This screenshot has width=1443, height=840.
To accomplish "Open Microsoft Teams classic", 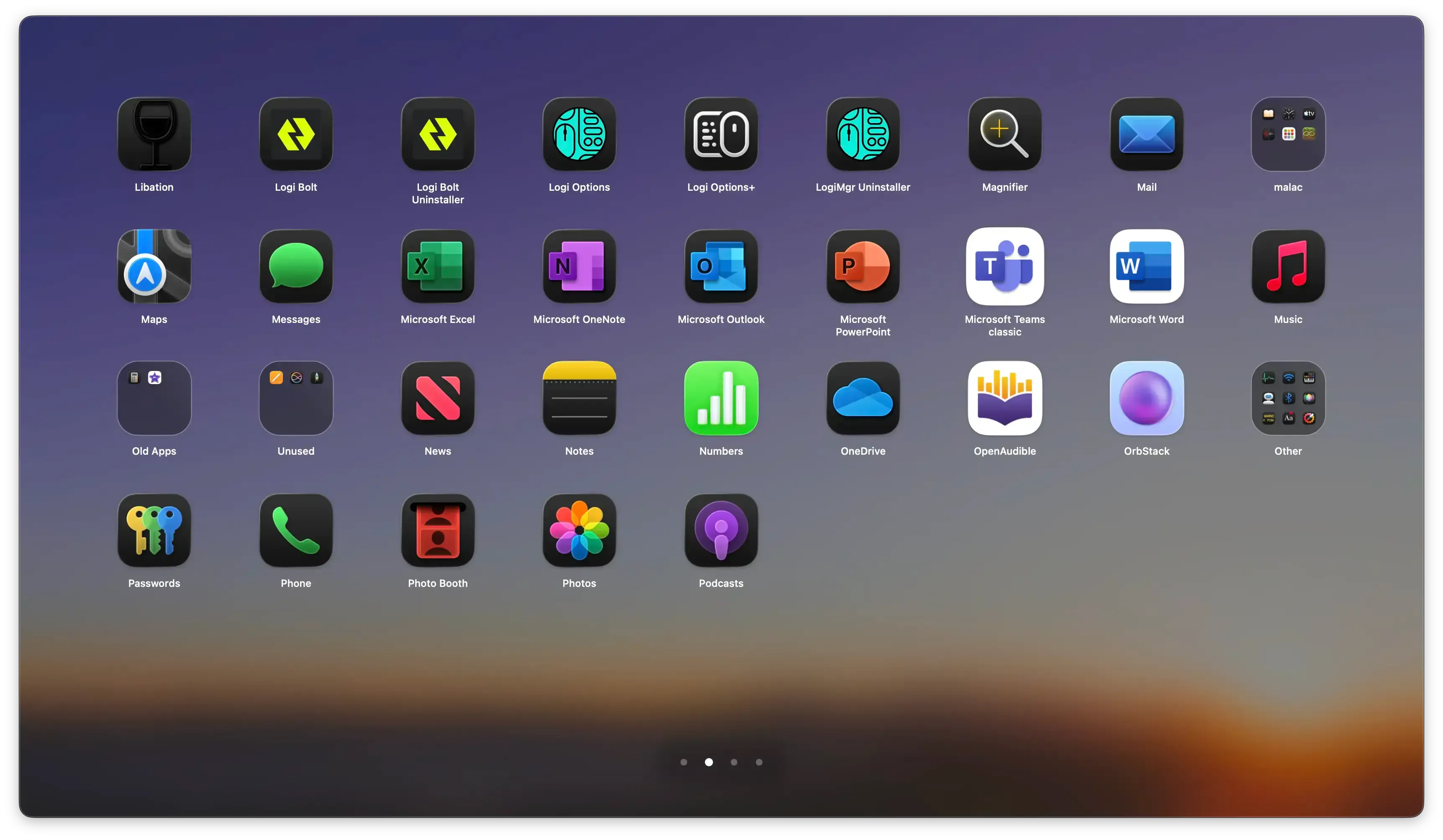I will pyautogui.click(x=1005, y=266).
